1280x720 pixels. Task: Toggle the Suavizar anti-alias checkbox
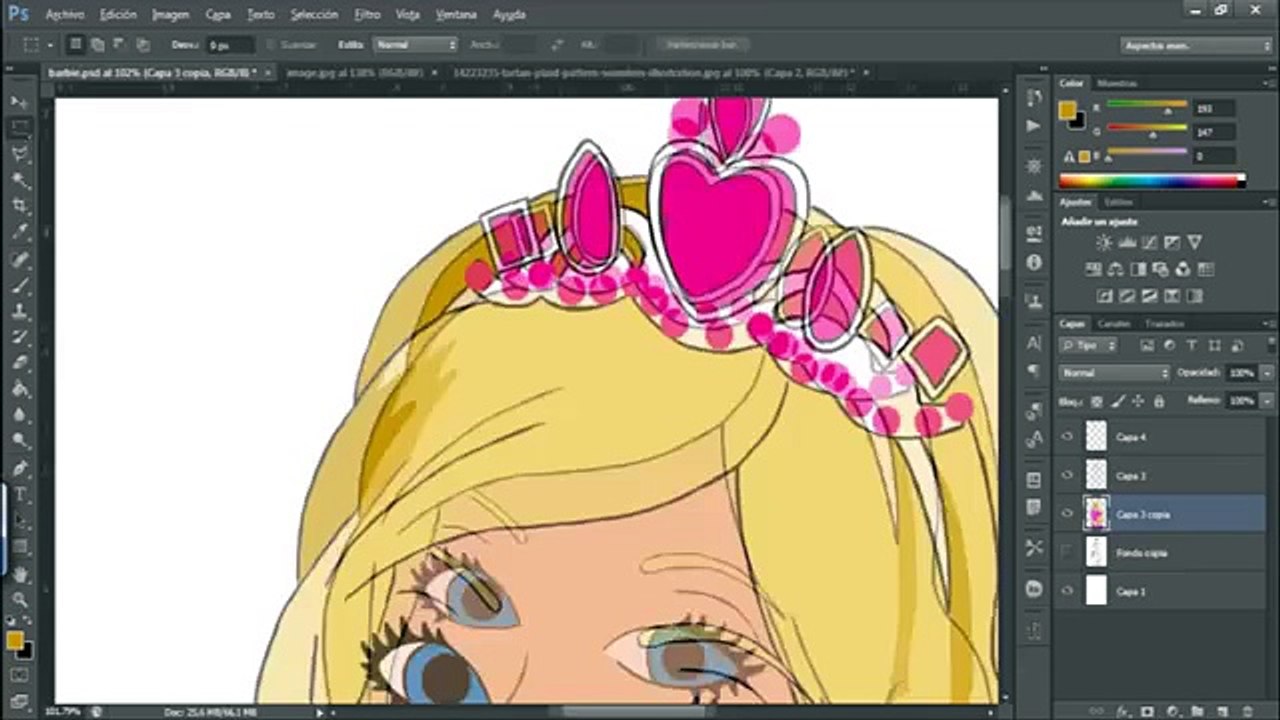click(x=270, y=45)
